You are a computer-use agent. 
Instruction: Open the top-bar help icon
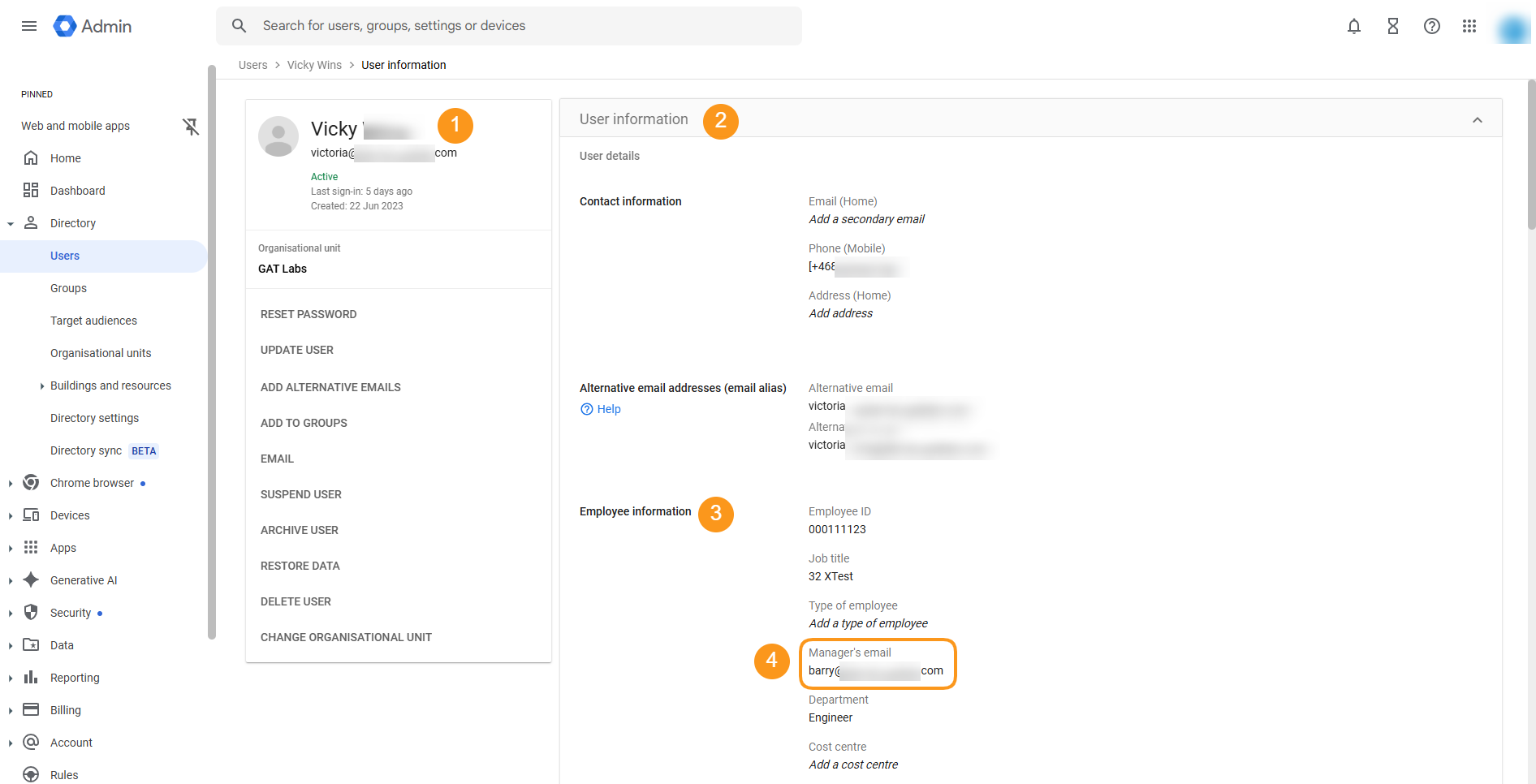(1431, 26)
